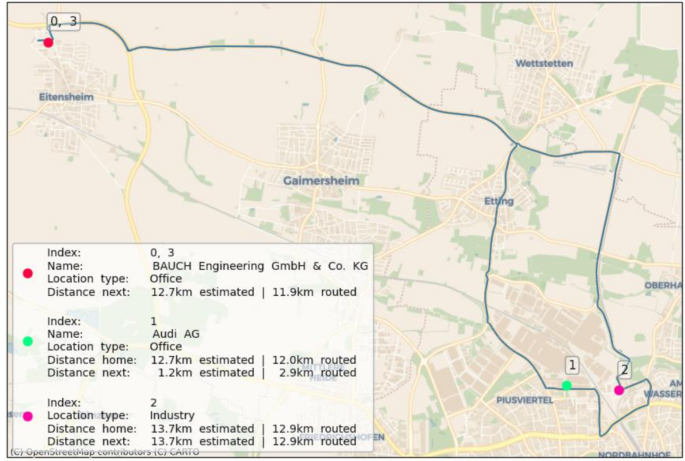
Task: Click the OpenStreetMap contributors attribution text
Action: click(104, 452)
